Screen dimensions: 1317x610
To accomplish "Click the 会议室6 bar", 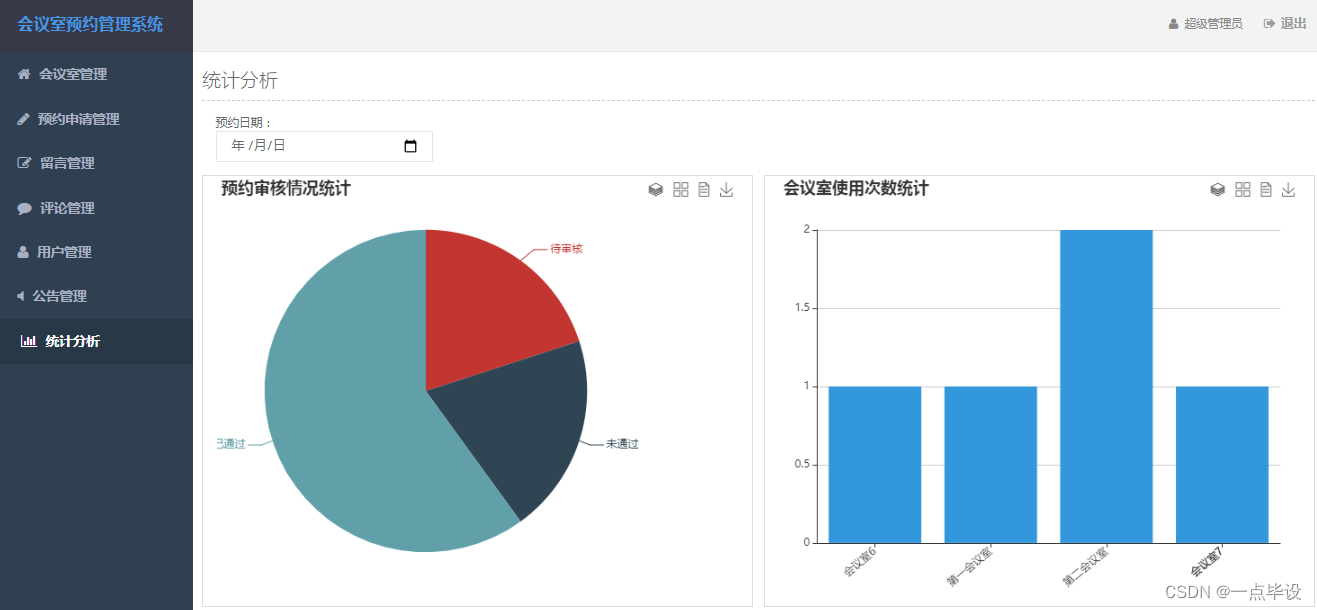I will pyautogui.click(x=875, y=465).
